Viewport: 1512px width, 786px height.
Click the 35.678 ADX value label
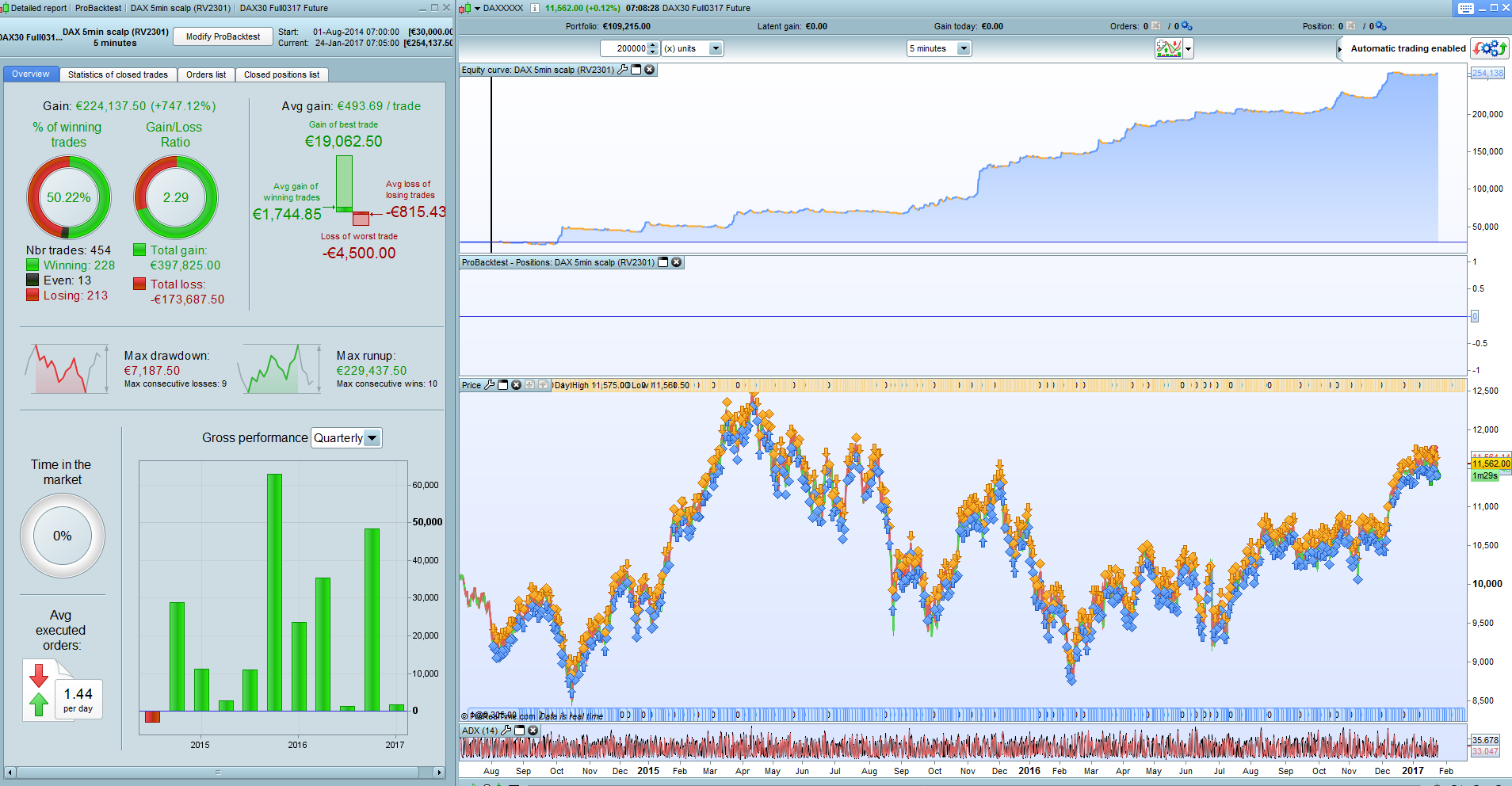tap(1486, 740)
